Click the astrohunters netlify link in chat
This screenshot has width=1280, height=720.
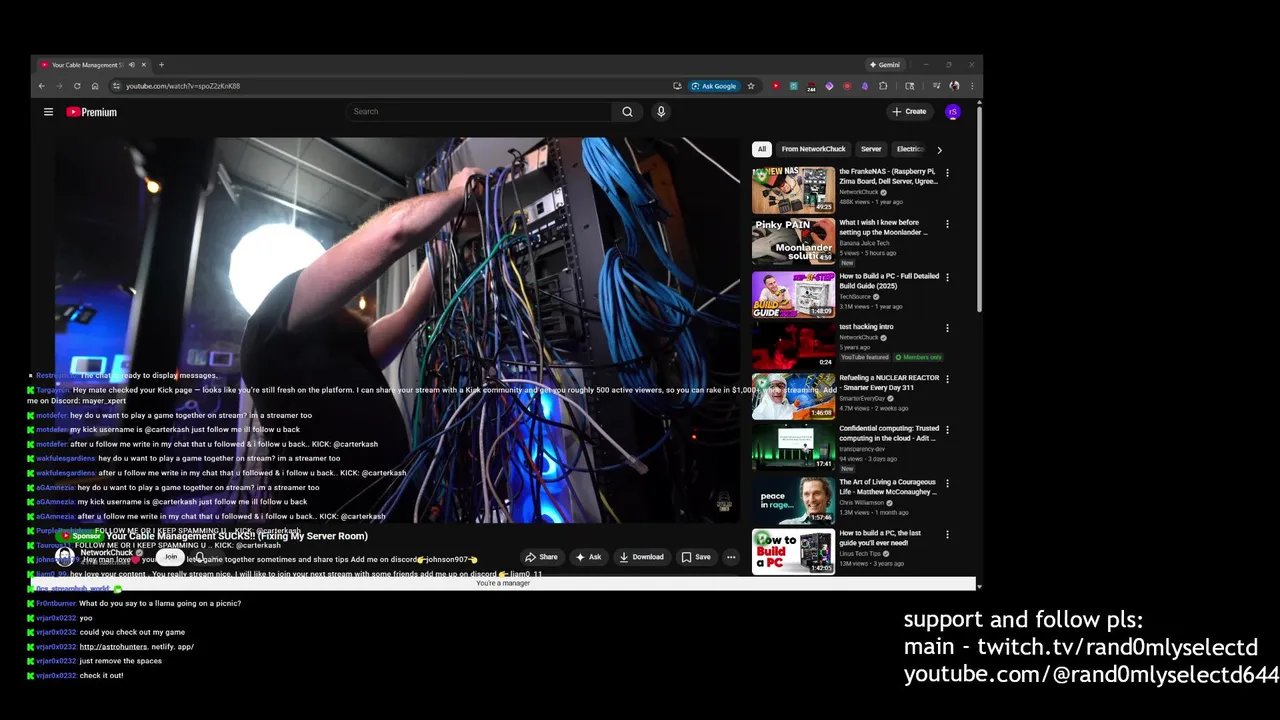(136, 647)
